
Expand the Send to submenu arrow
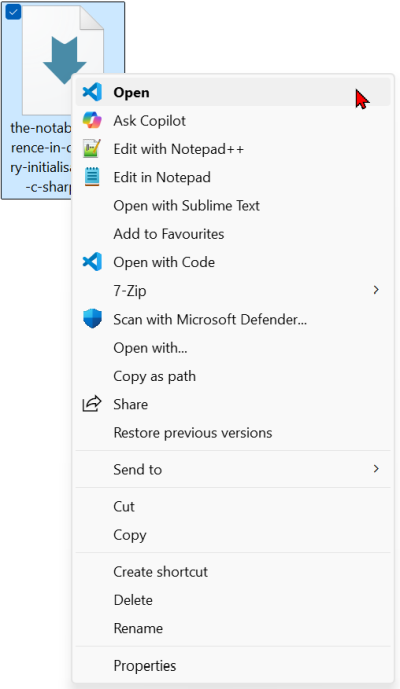[376, 469]
